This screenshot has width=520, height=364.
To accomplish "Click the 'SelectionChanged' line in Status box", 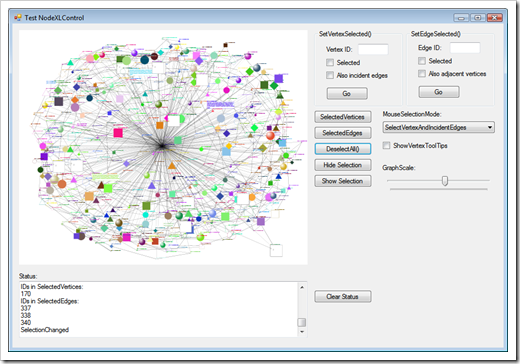I will point(45,330).
